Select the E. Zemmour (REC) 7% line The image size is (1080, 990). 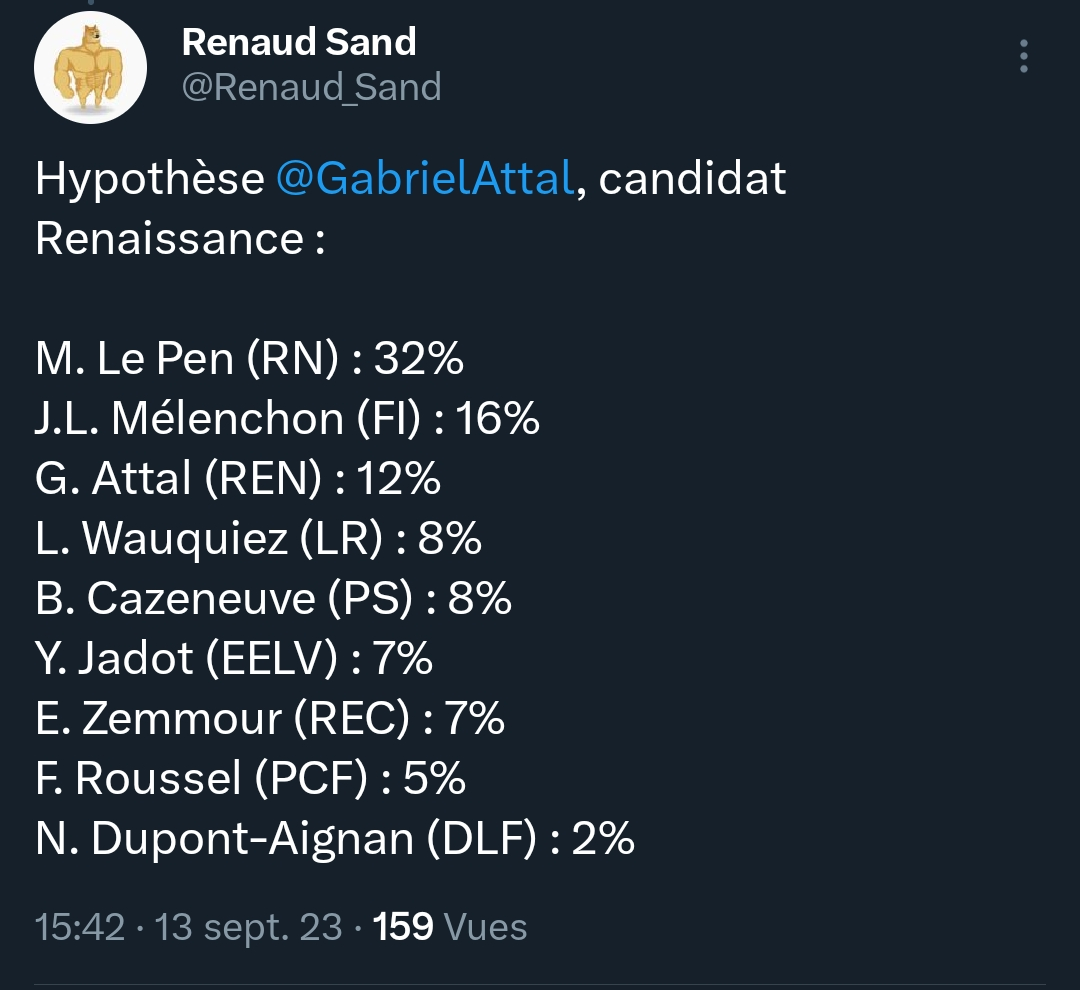pos(270,718)
